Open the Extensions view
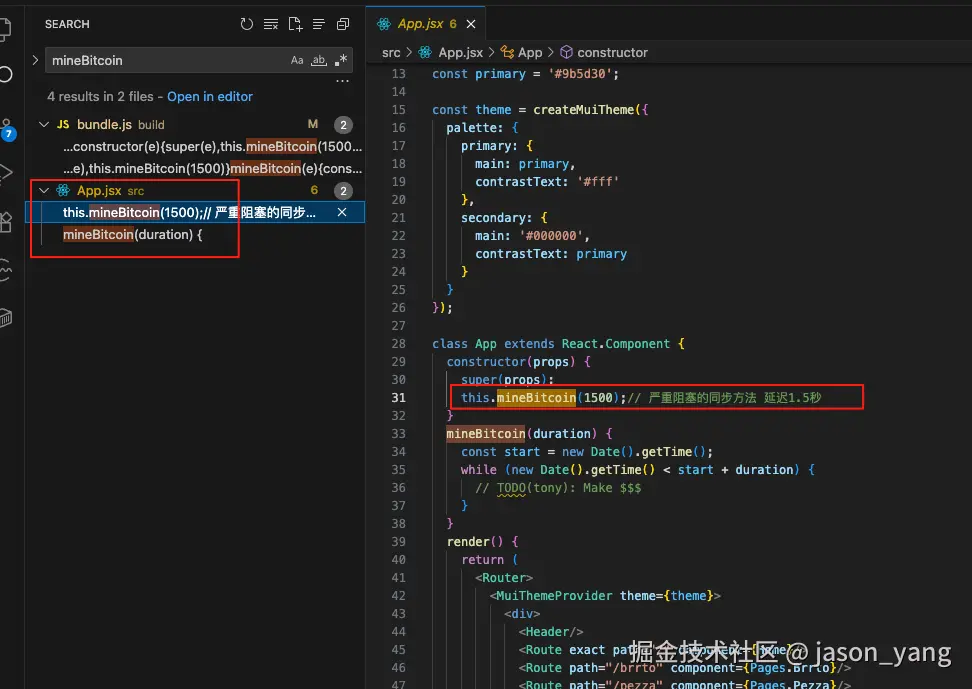This screenshot has width=972, height=689. [x=6, y=222]
